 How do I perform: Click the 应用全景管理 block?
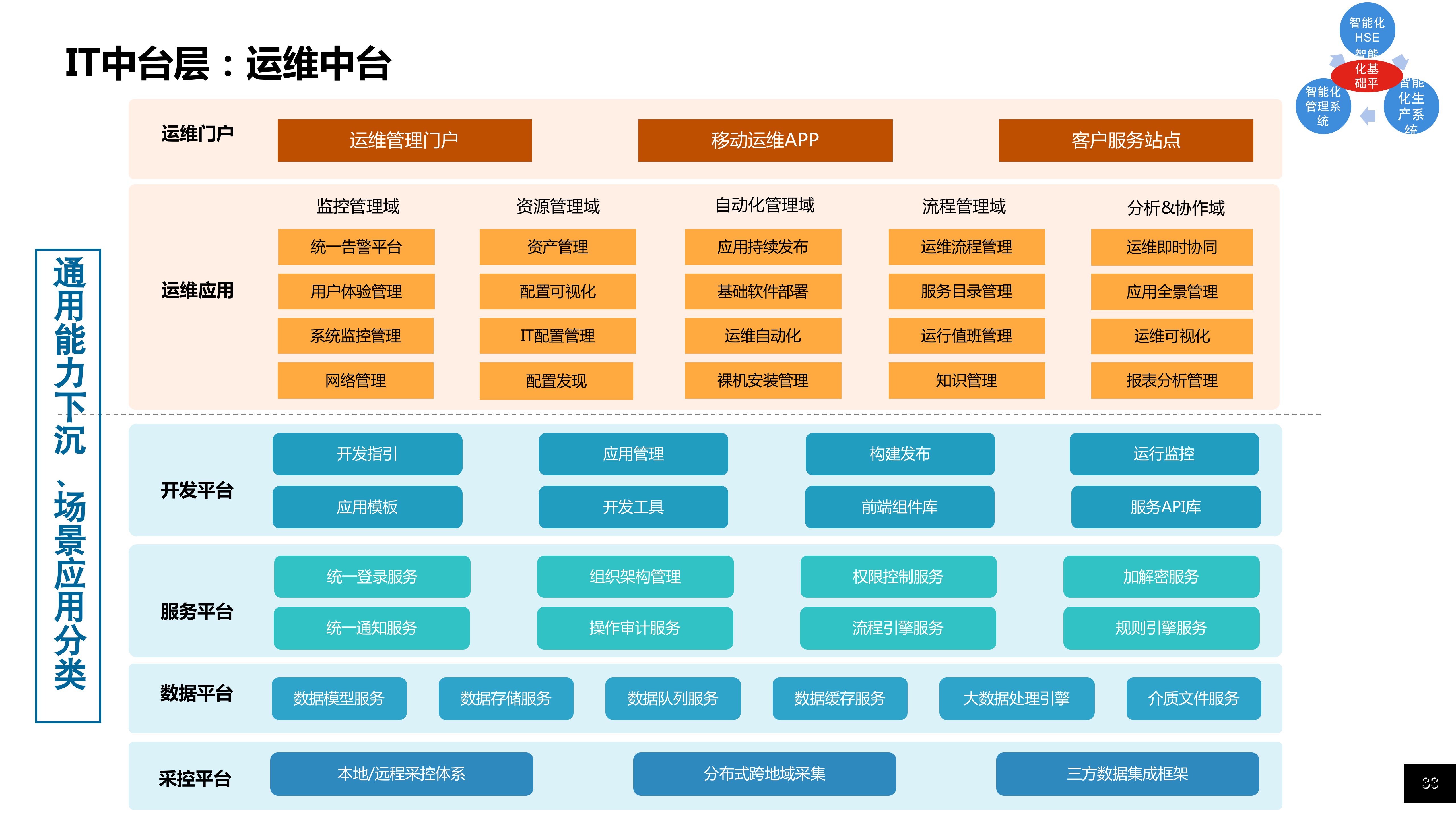tap(1172, 292)
